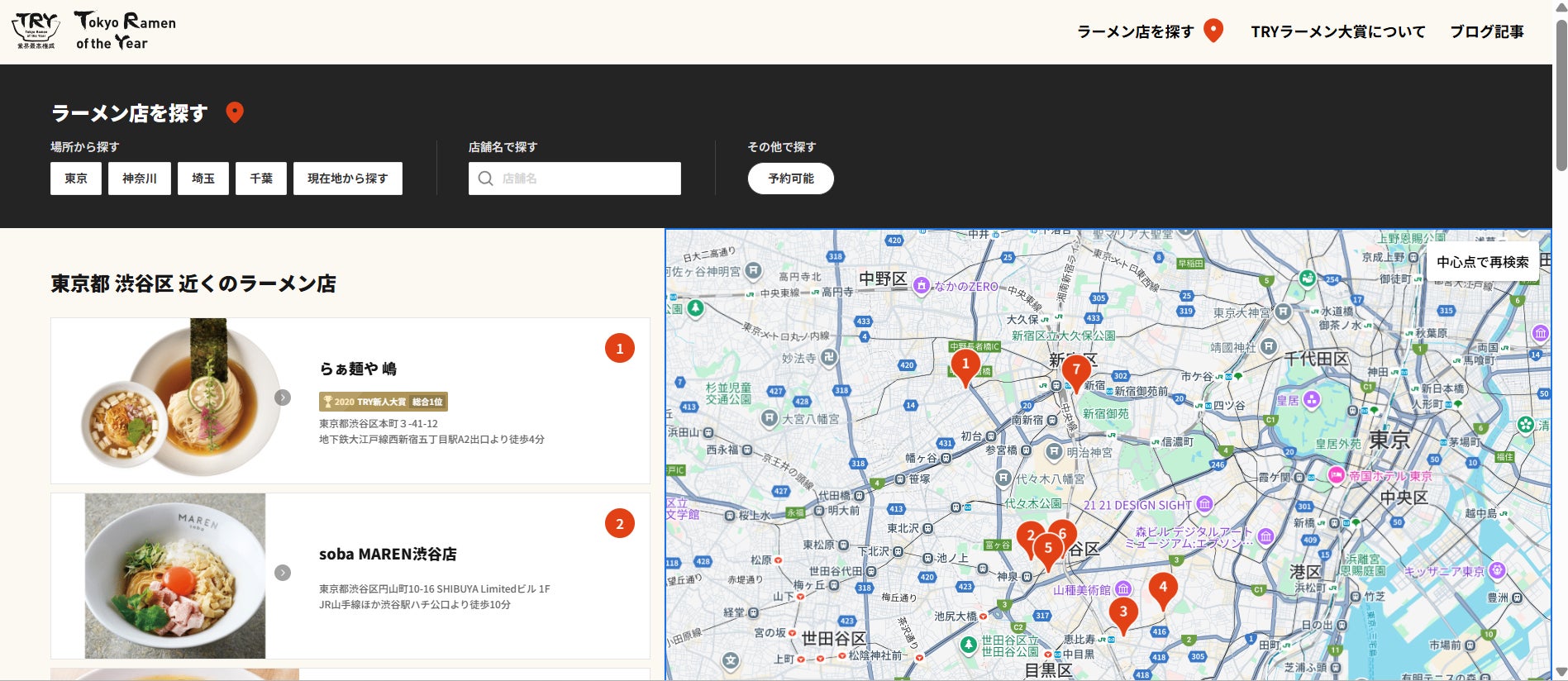Select map pin number 4
Image resolution: width=1568 pixels, height=681 pixels.
[x=1162, y=588]
